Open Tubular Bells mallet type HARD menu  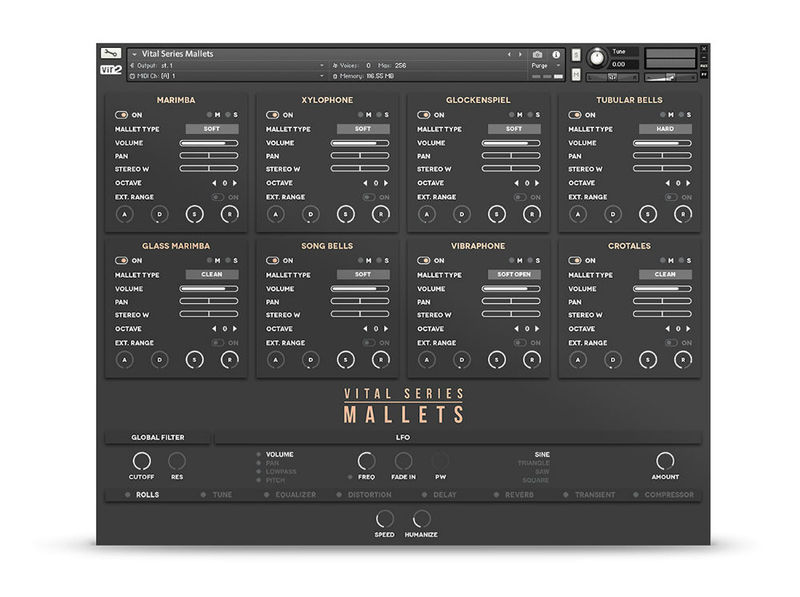tap(665, 129)
